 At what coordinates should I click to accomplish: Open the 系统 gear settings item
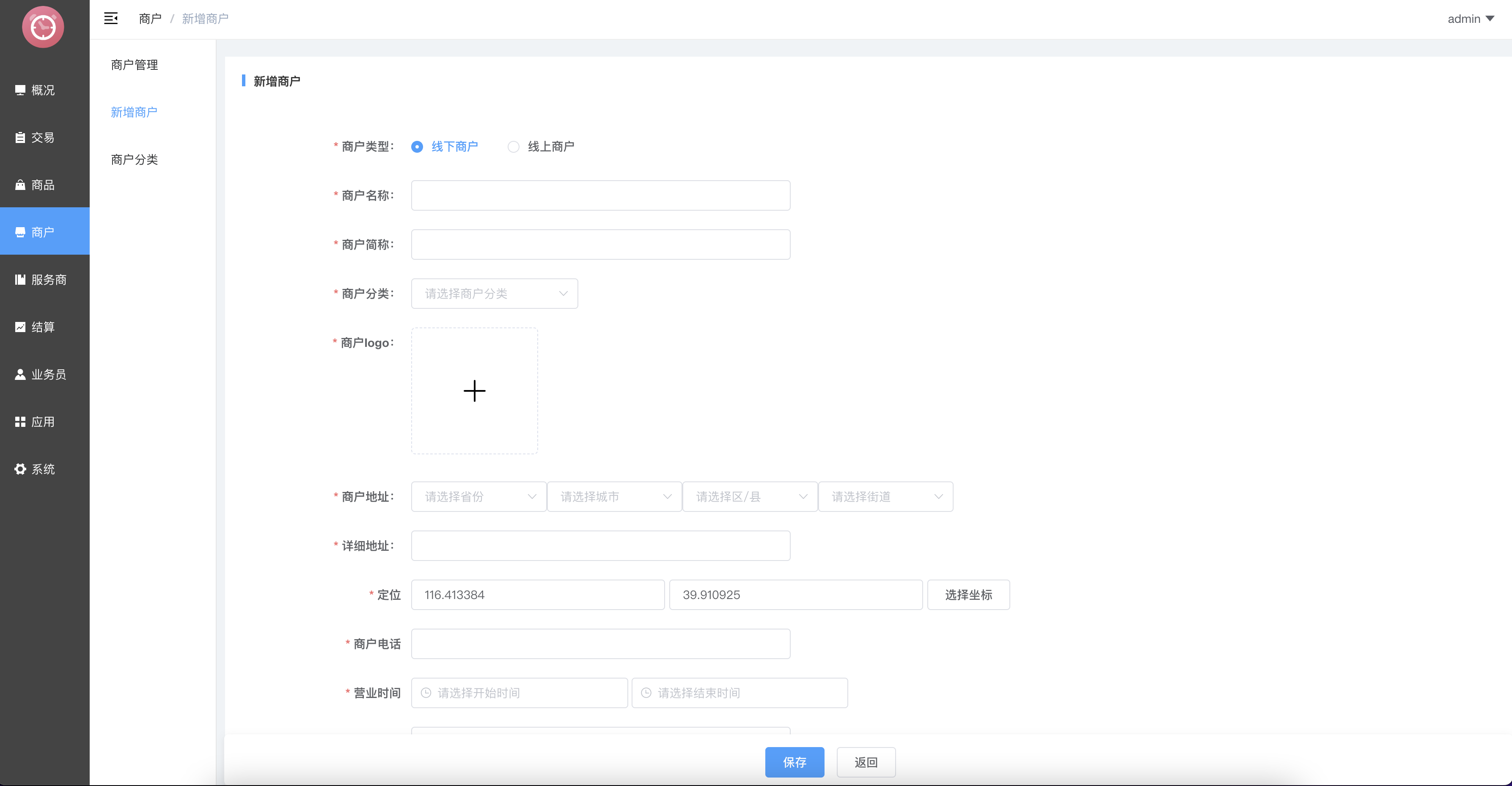(x=20, y=469)
